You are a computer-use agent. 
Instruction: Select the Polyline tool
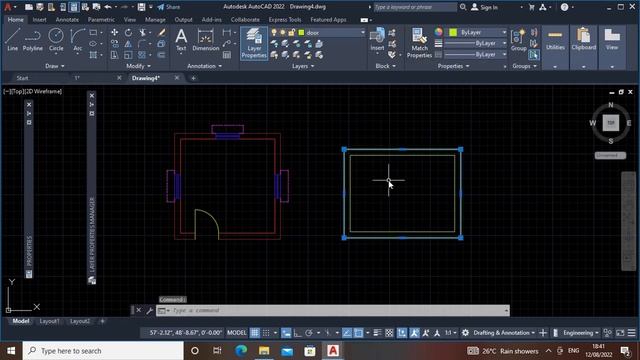pyautogui.click(x=33, y=40)
